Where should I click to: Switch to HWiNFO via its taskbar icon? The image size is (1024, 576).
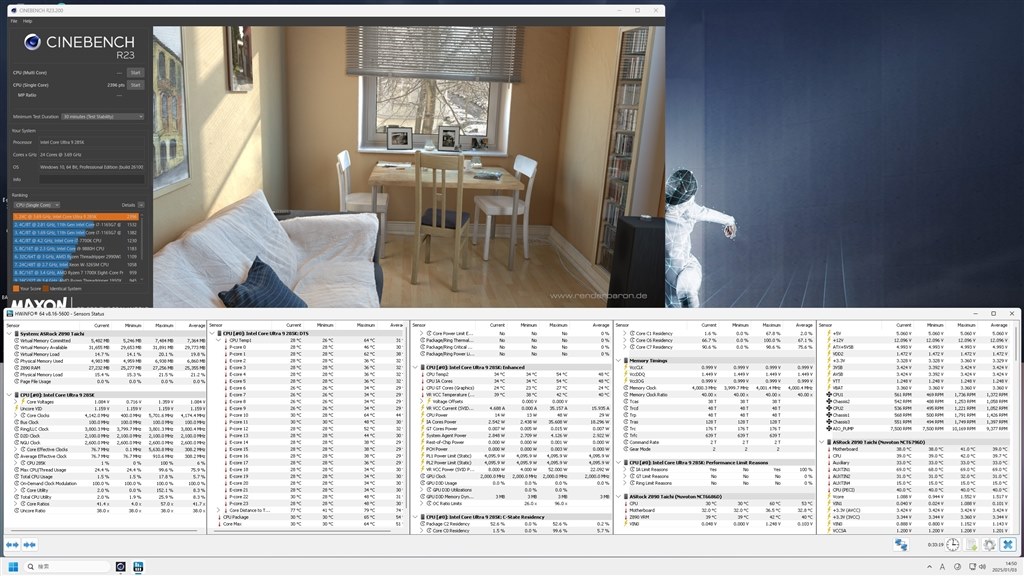point(138,566)
